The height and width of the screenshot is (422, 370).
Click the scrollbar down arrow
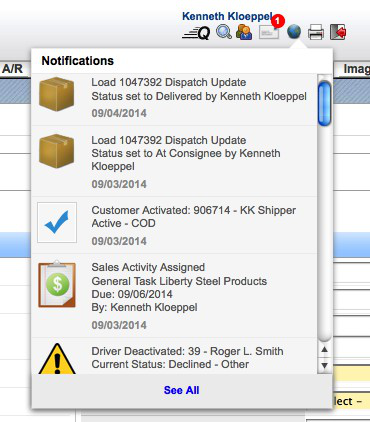coord(324,365)
